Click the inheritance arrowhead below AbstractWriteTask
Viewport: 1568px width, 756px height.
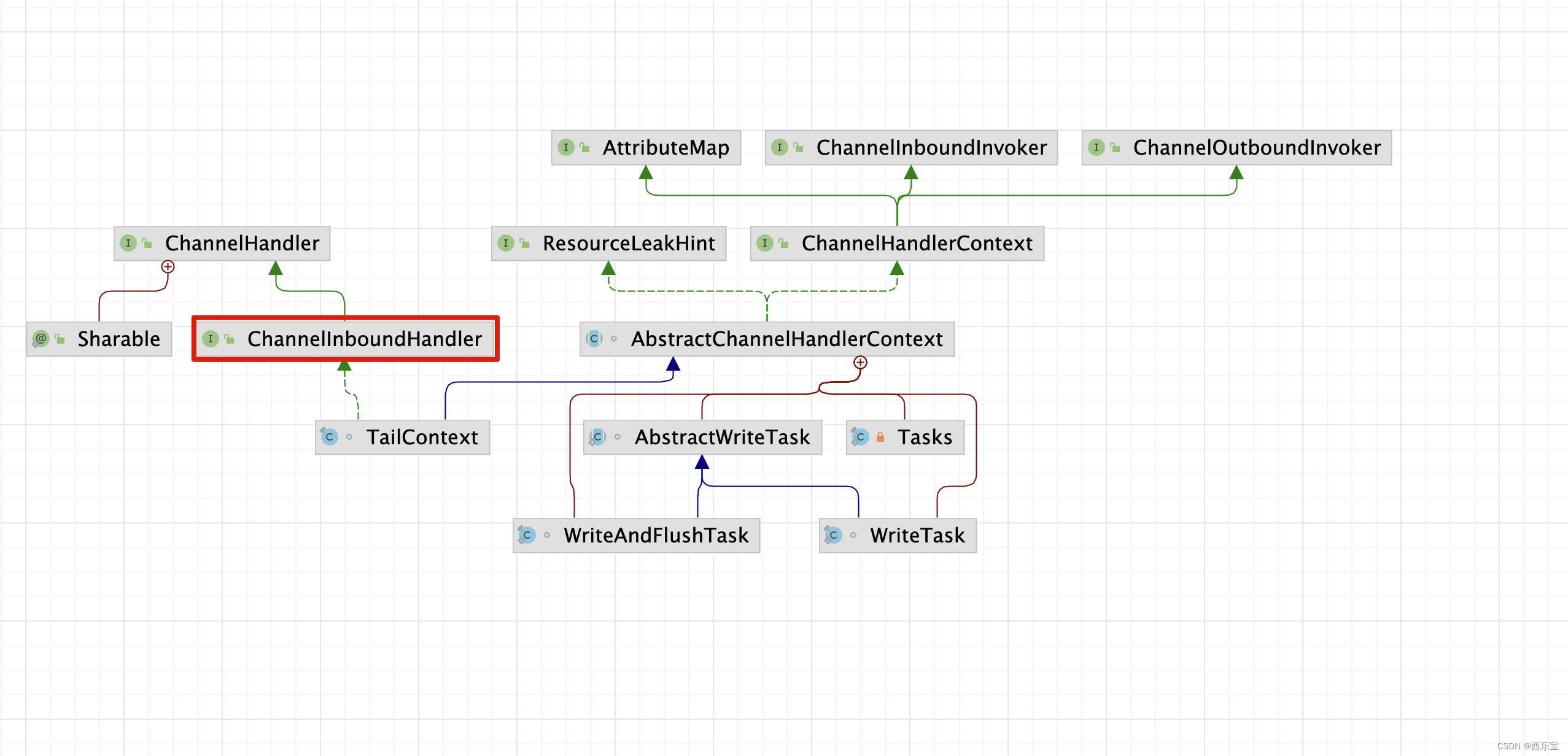(x=702, y=462)
